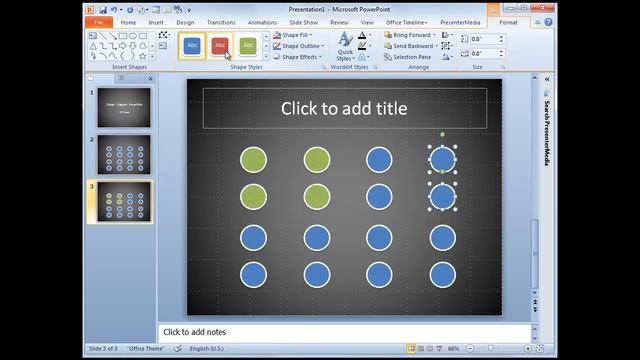Expand the Shape Styles gallery More arrow
Viewport: 640px width, 360px height.
tap(266, 56)
